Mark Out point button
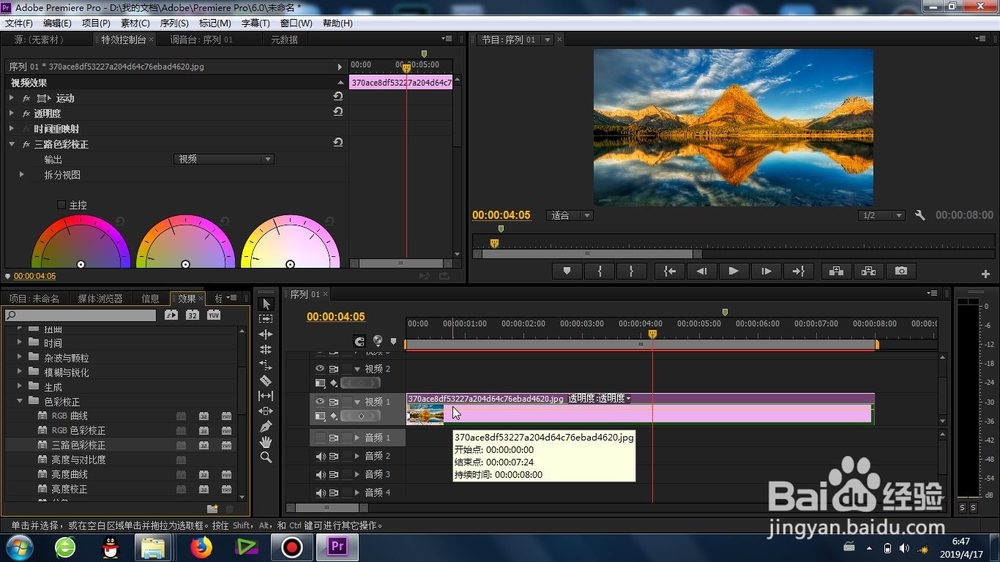Image resolution: width=1000 pixels, height=562 pixels. click(x=631, y=271)
